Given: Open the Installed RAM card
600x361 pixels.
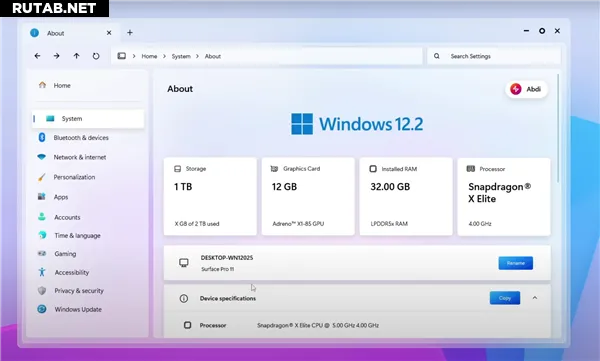Looking at the screenshot, I should coord(406,196).
